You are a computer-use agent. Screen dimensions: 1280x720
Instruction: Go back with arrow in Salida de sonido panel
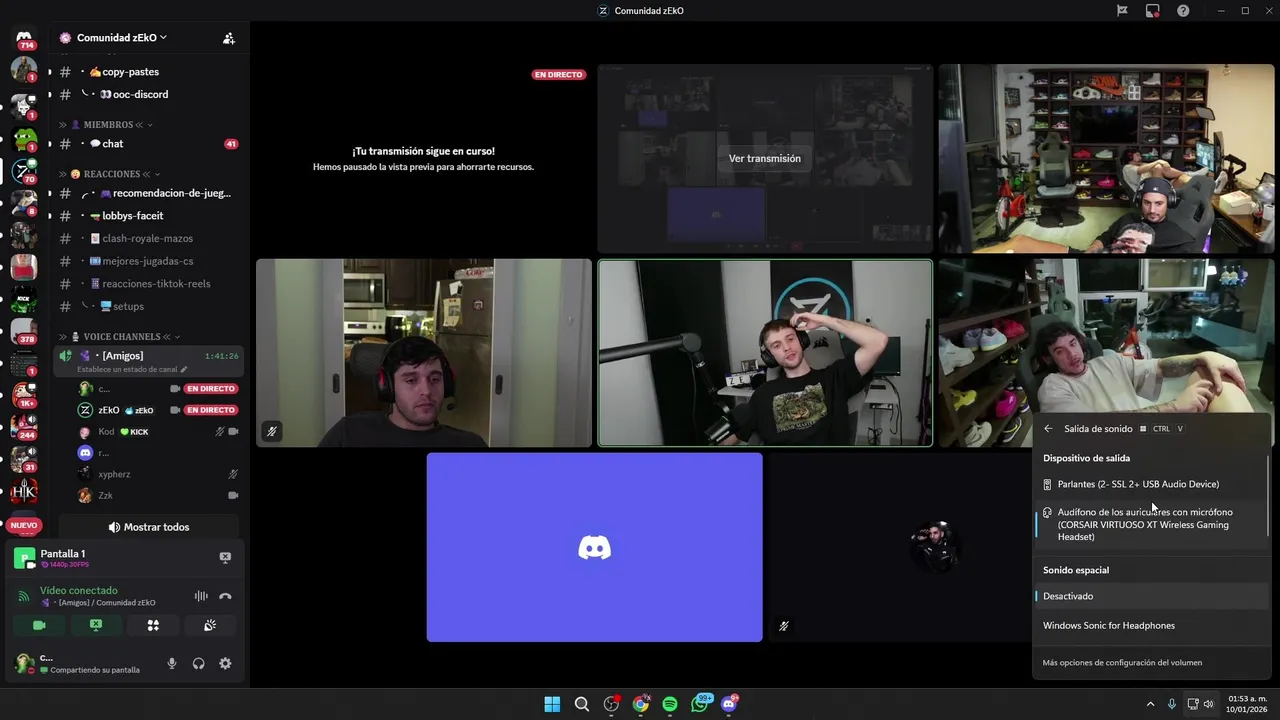(x=1048, y=429)
